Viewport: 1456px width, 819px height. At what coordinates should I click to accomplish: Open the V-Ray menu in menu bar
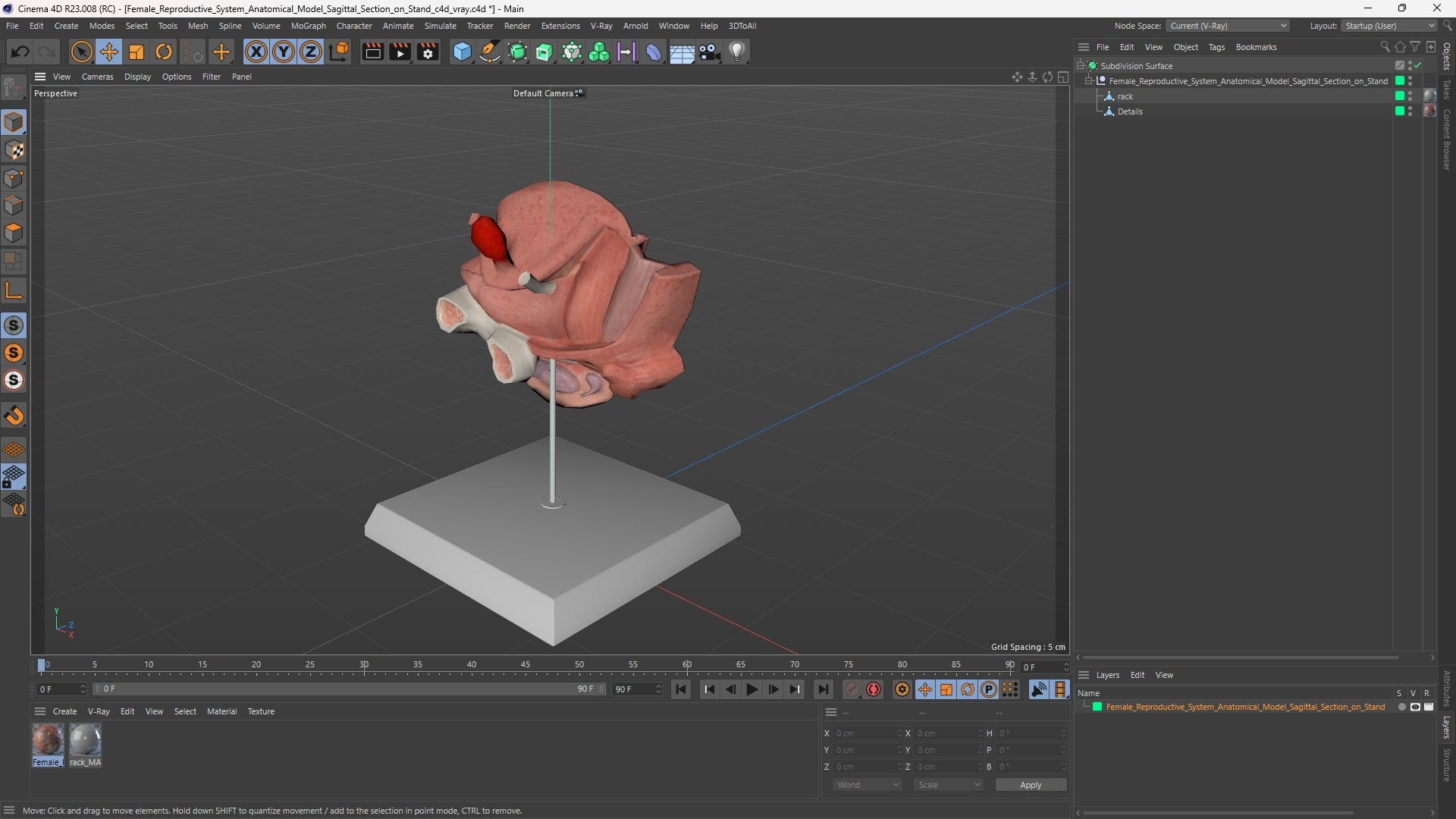coord(601,26)
